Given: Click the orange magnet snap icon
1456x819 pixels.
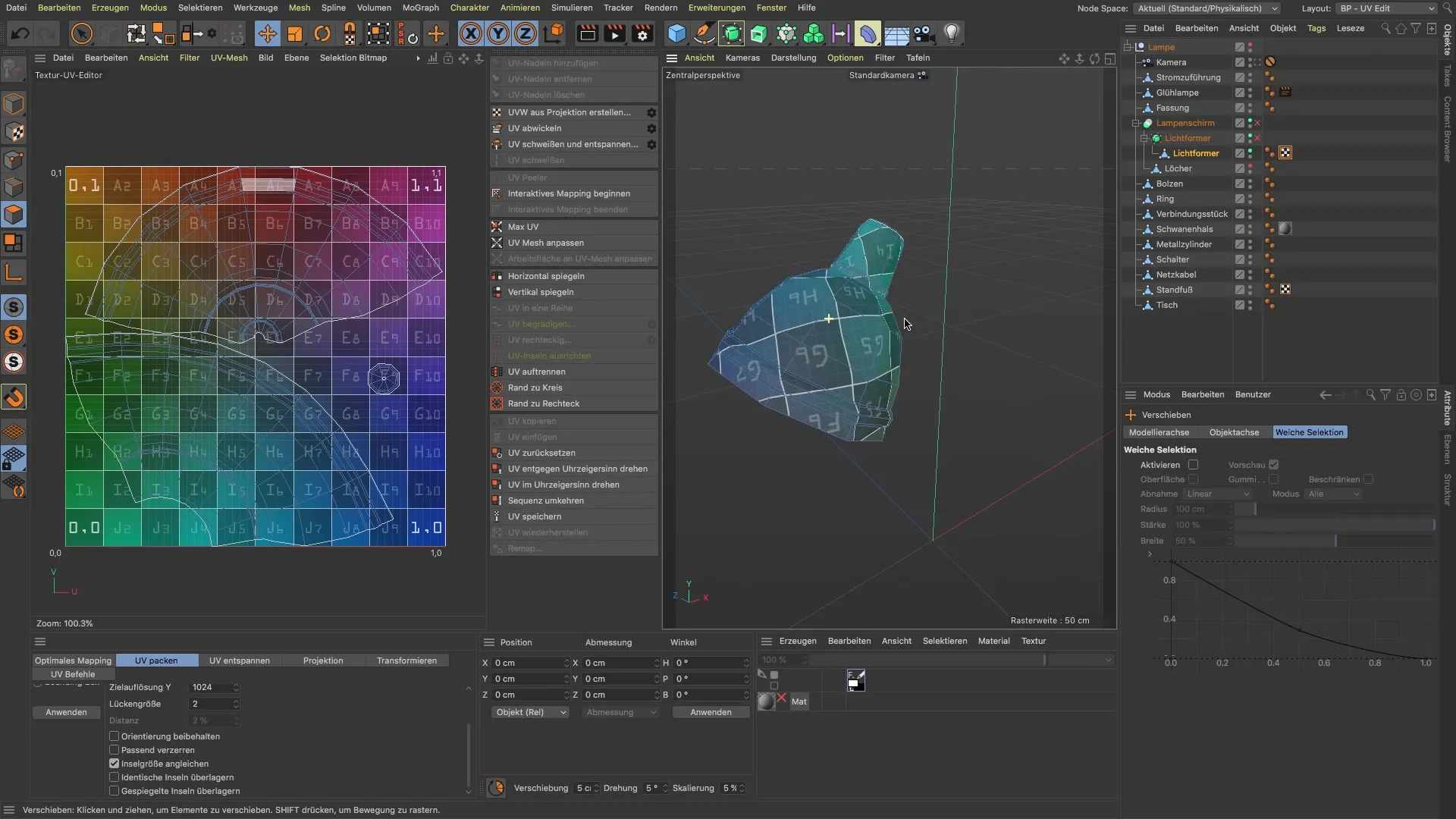Looking at the screenshot, I should point(14,397).
